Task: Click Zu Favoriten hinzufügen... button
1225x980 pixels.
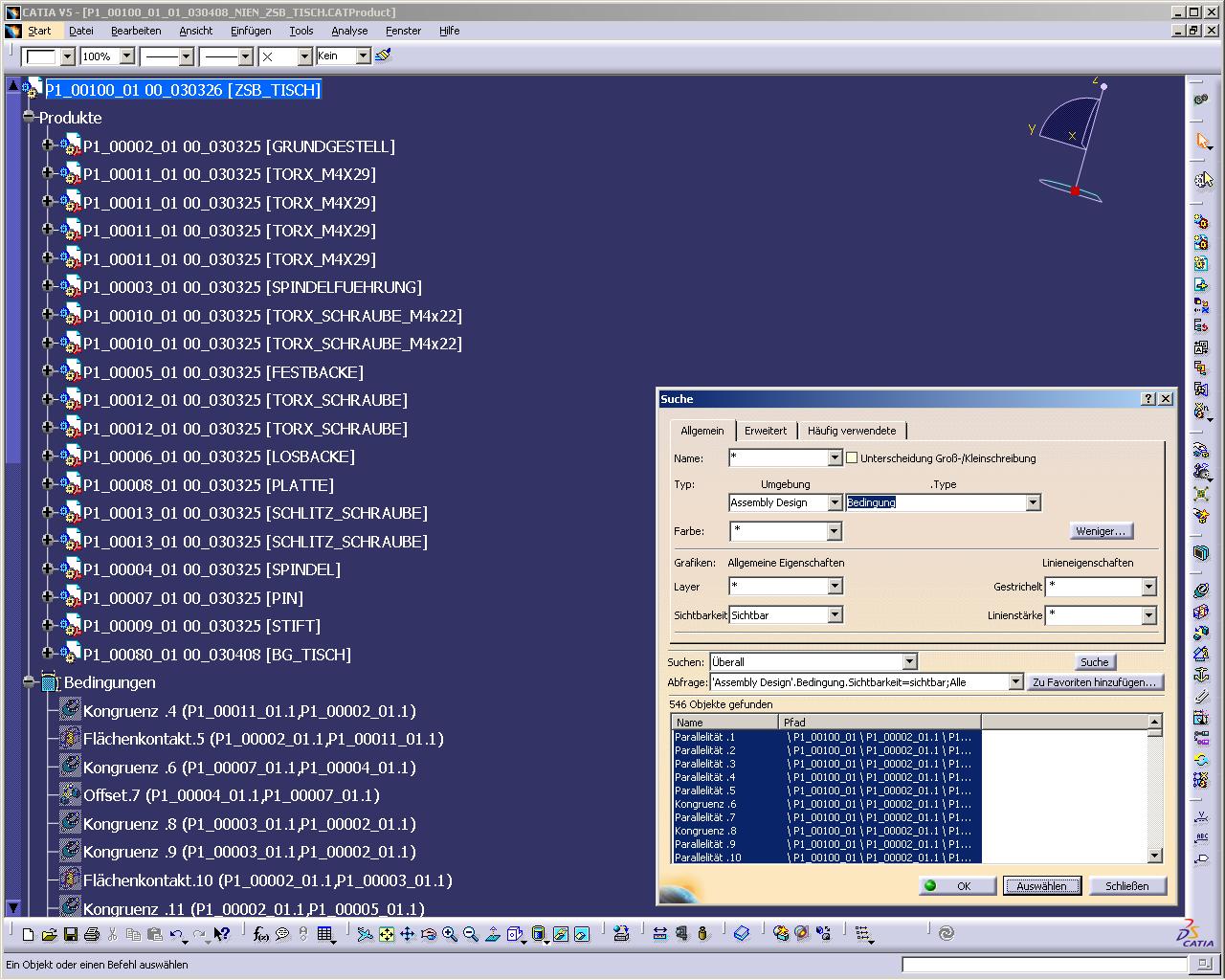Action: 1096,681
